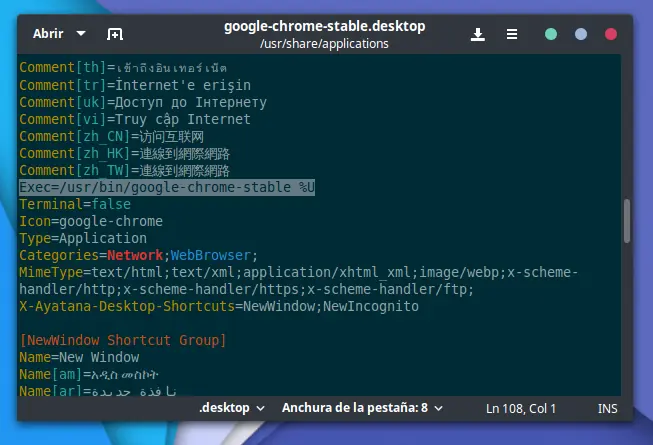The width and height of the screenshot is (653, 445).
Task: Click the X-Ayatana-Desktop-Shortcuts line
Action: 219,306
